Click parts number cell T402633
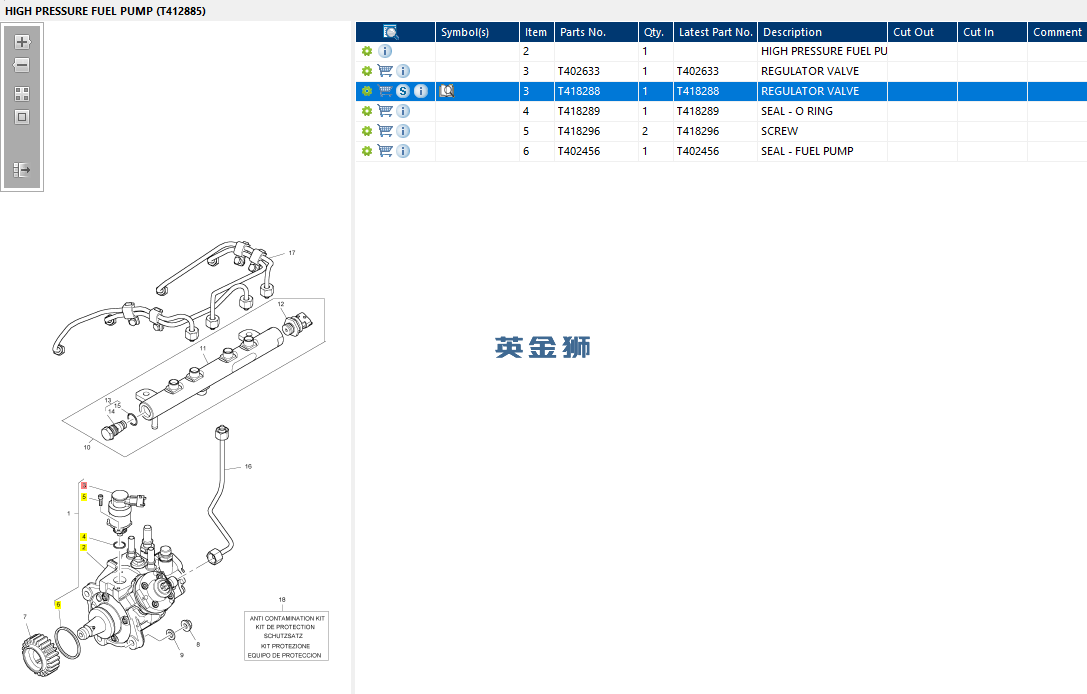Viewport: 1087px width, 694px height. tap(596, 71)
